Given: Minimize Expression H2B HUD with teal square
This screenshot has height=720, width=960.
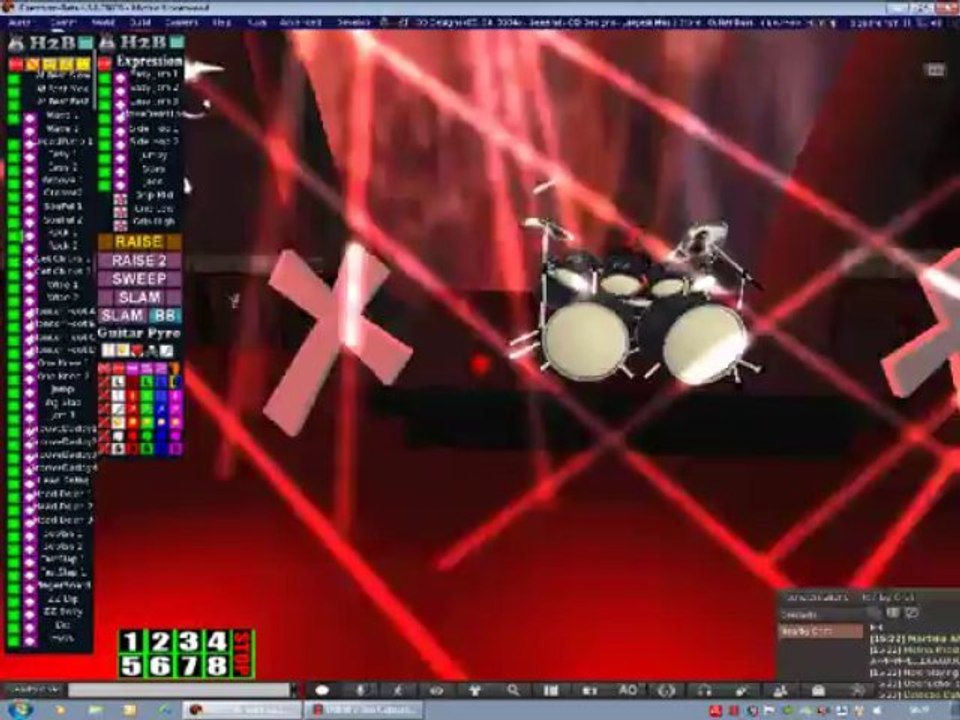Looking at the screenshot, I should pos(176,43).
